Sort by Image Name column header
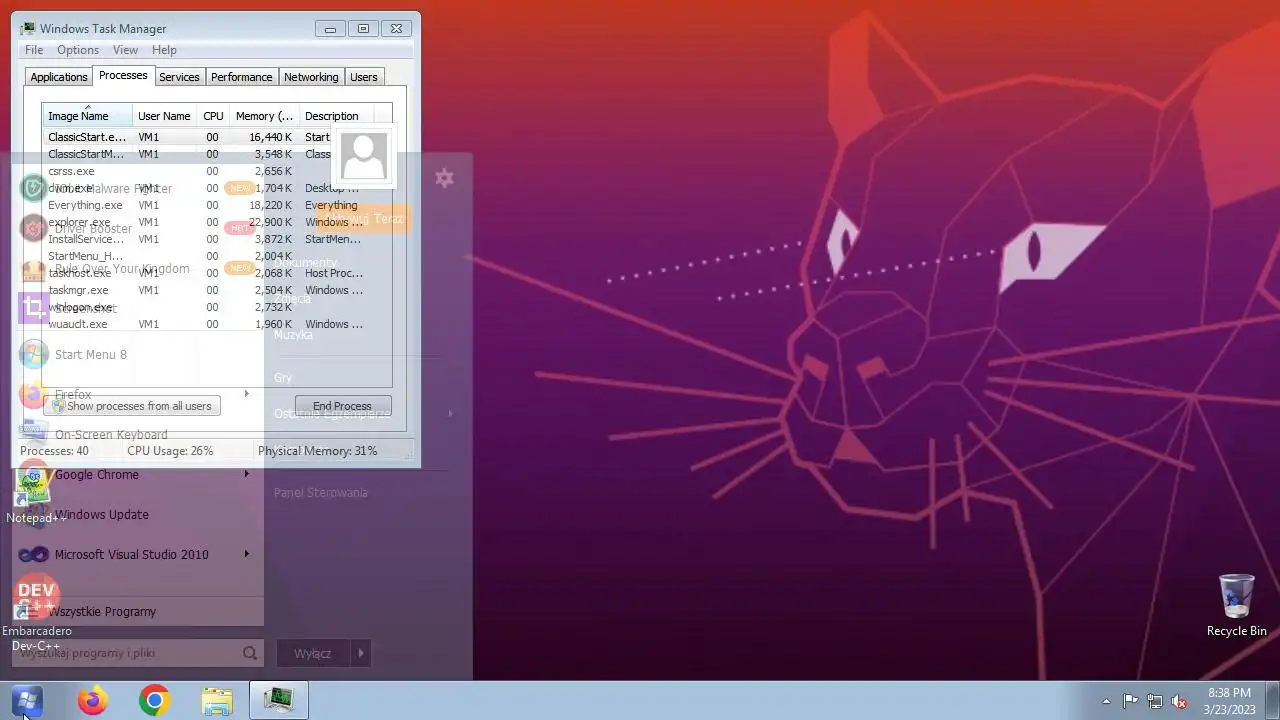Image resolution: width=1280 pixels, height=720 pixels. 87,116
